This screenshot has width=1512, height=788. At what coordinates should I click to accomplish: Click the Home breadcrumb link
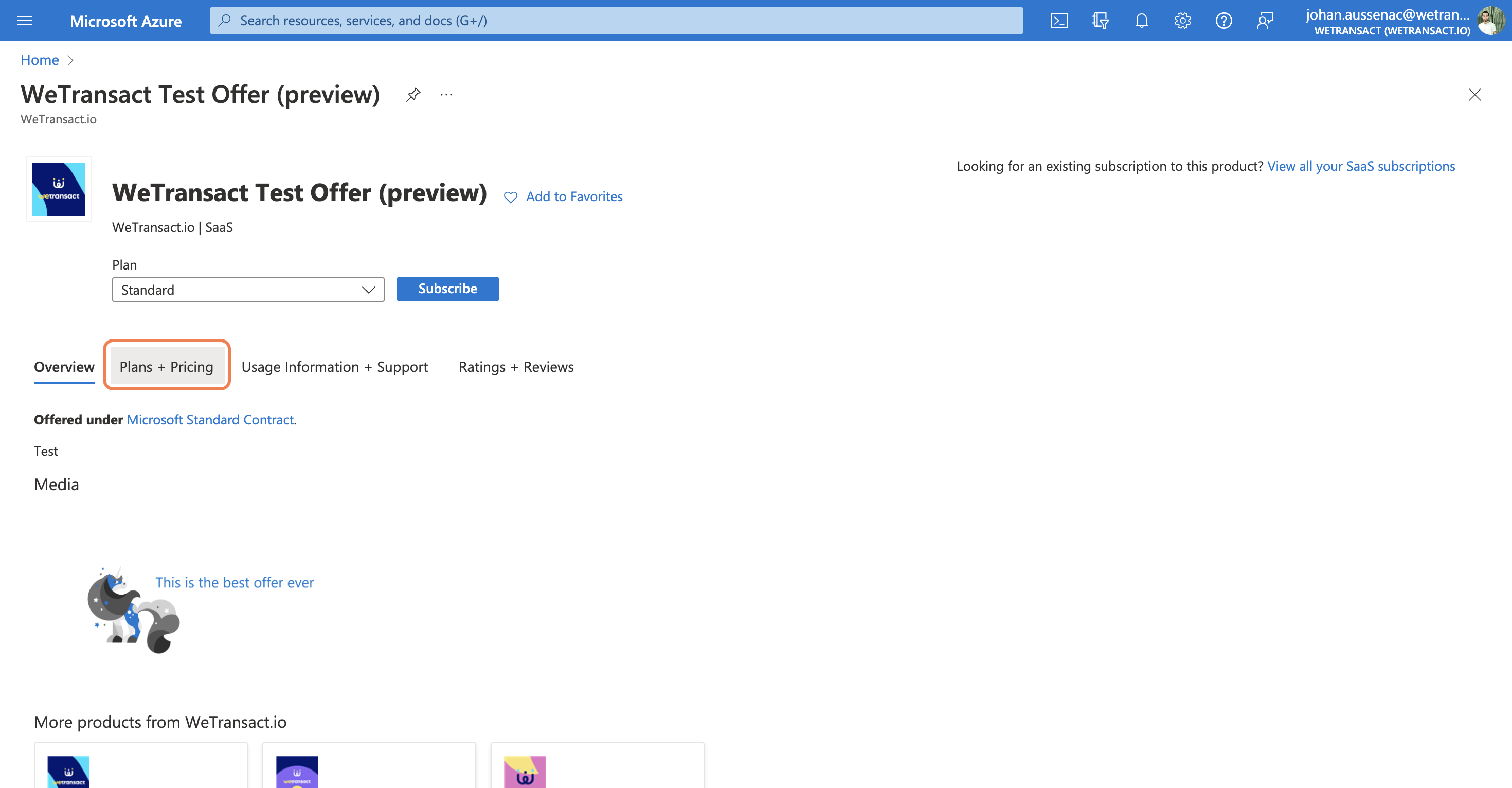(x=40, y=60)
